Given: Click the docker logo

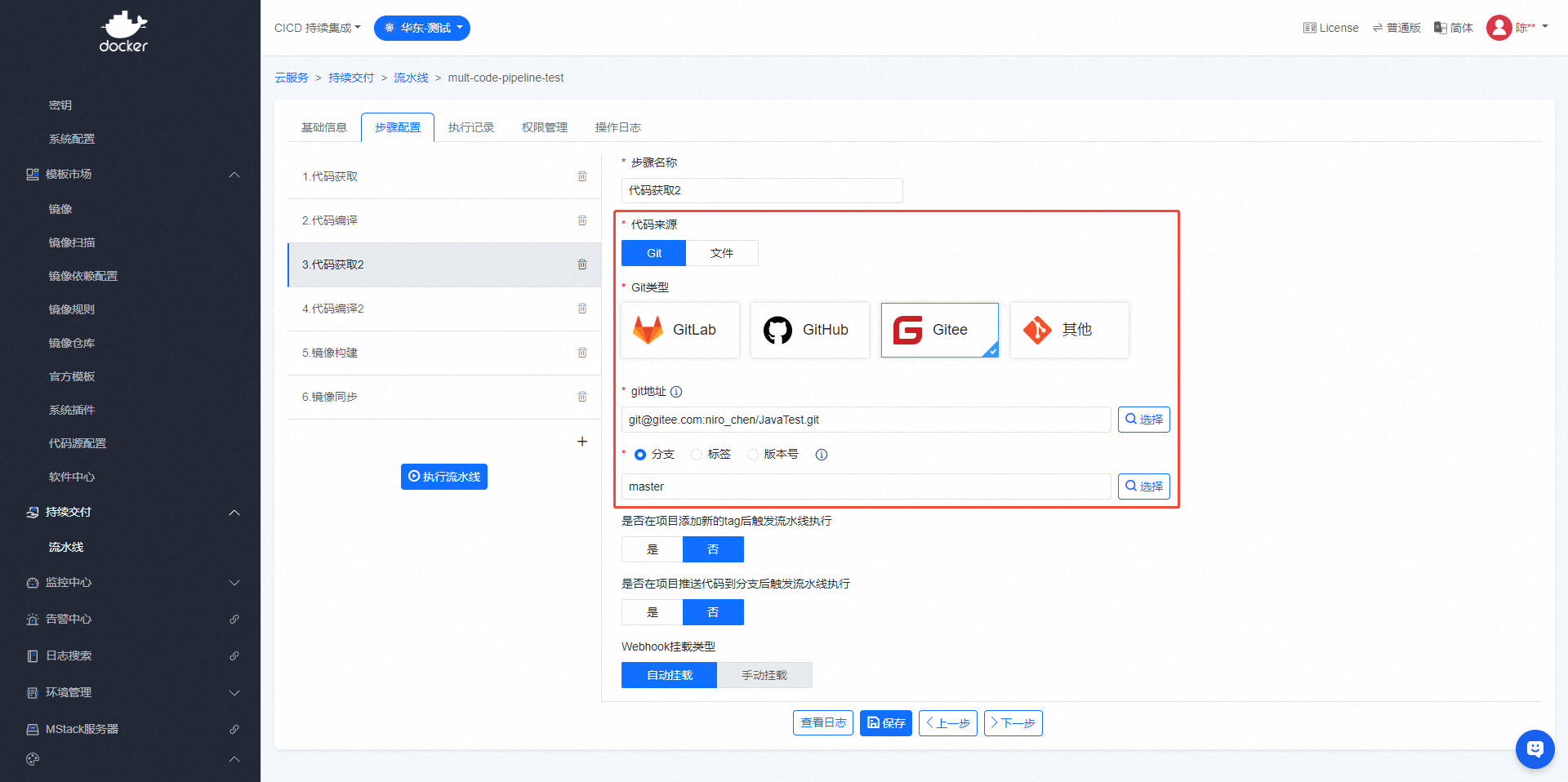Looking at the screenshot, I should pos(124,33).
